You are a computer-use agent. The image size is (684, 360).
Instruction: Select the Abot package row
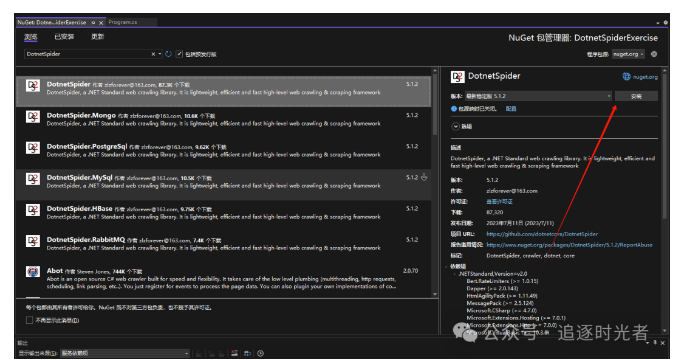tap(223, 278)
